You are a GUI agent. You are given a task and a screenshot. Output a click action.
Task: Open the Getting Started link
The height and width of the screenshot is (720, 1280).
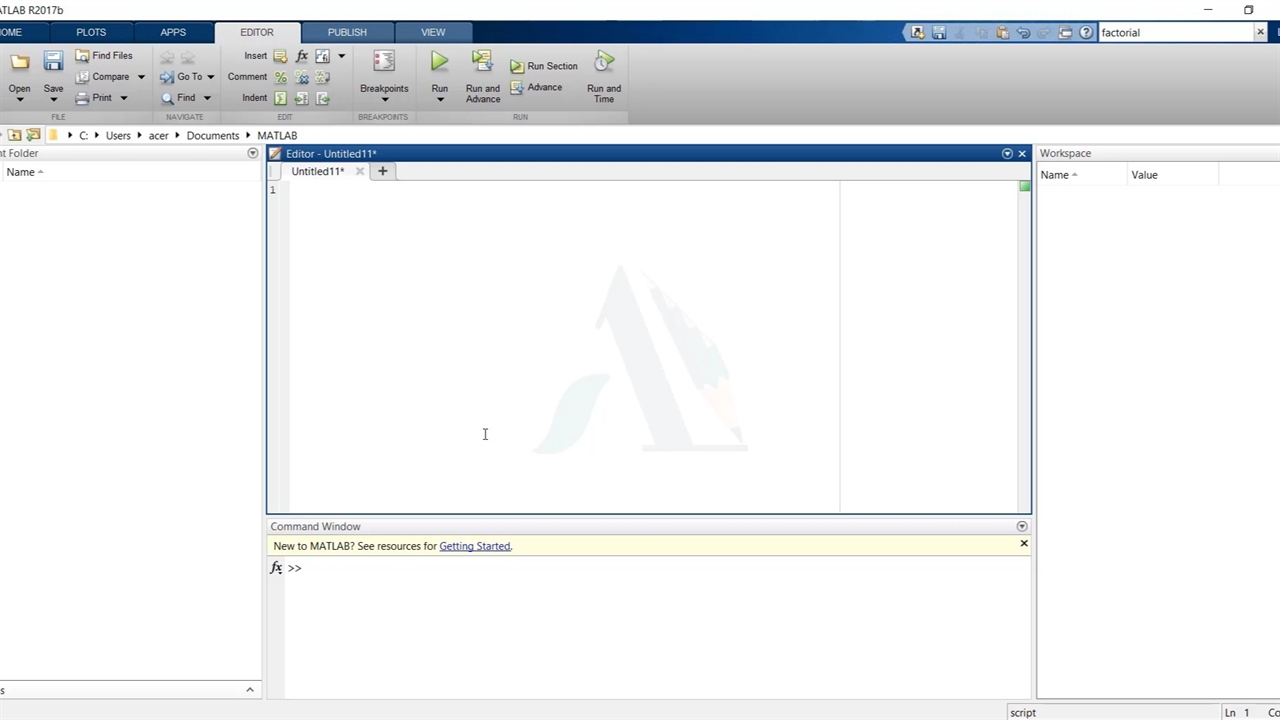click(474, 546)
